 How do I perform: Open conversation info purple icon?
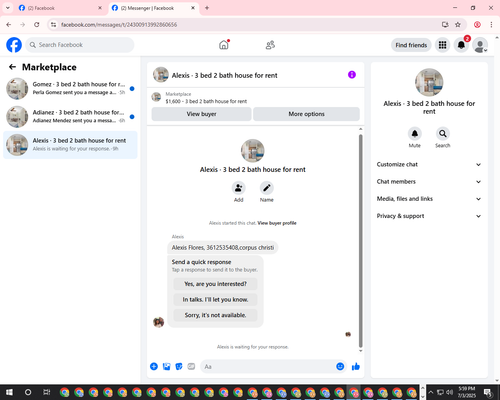point(352,75)
